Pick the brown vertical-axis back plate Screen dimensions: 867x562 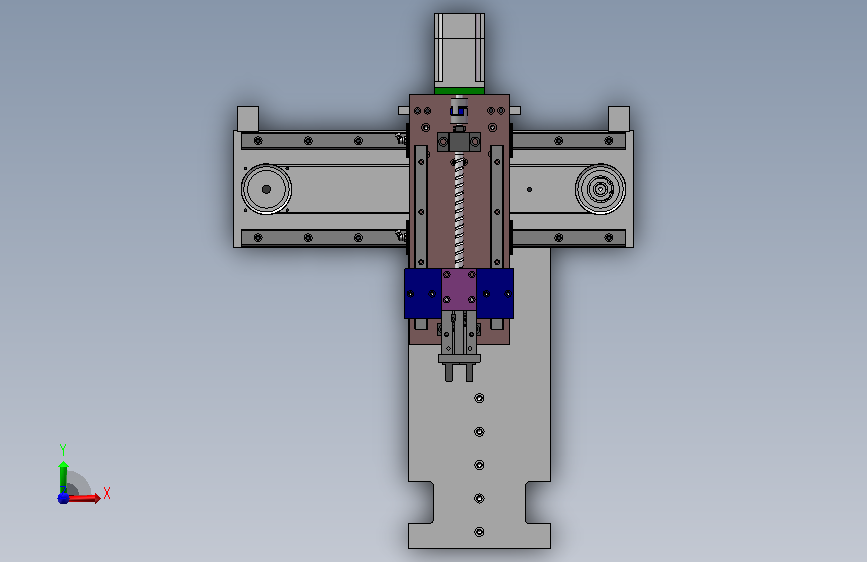[459, 219]
